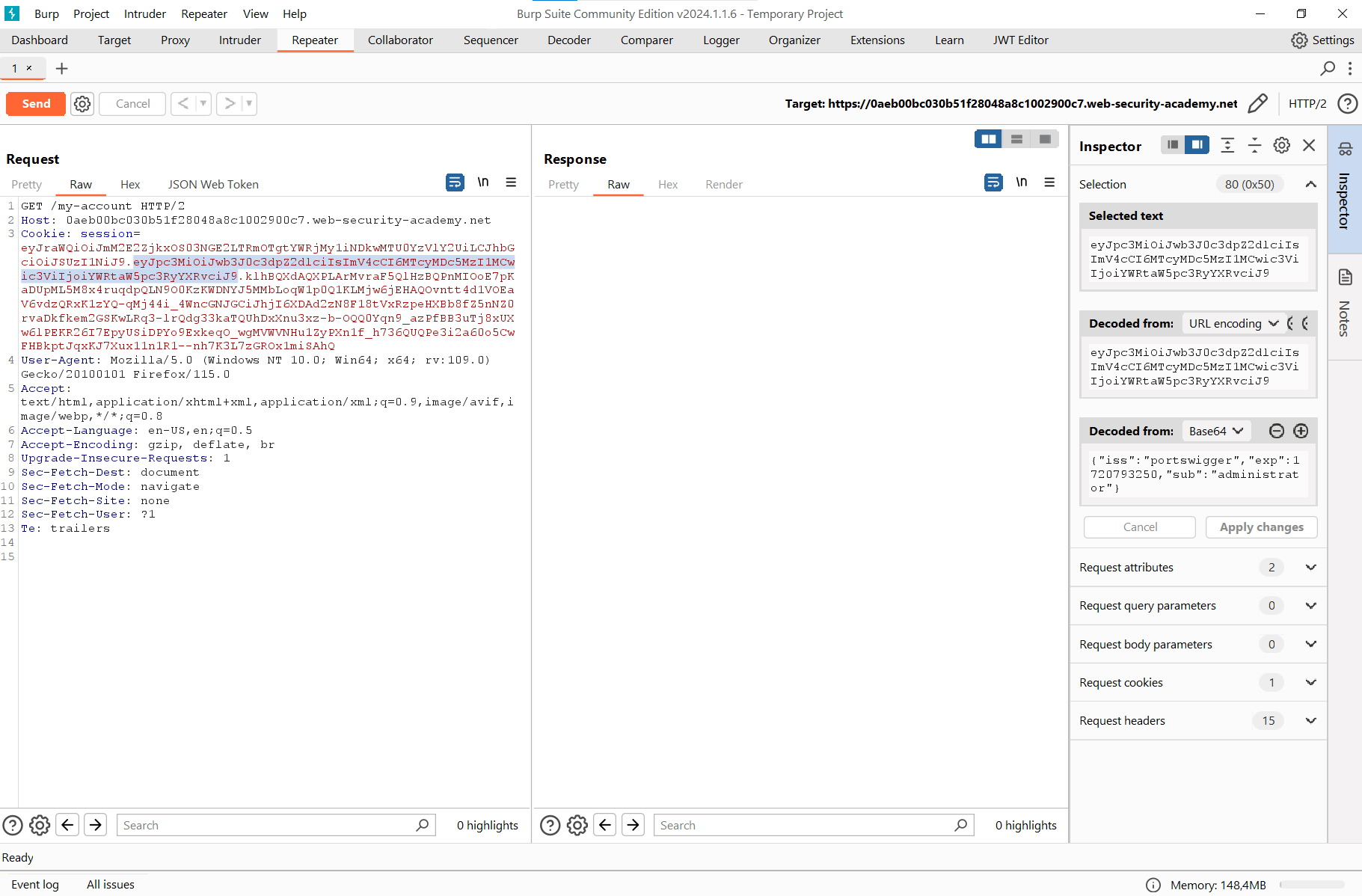Add a new Repeater tab
1362x896 pixels.
[62, 69]
